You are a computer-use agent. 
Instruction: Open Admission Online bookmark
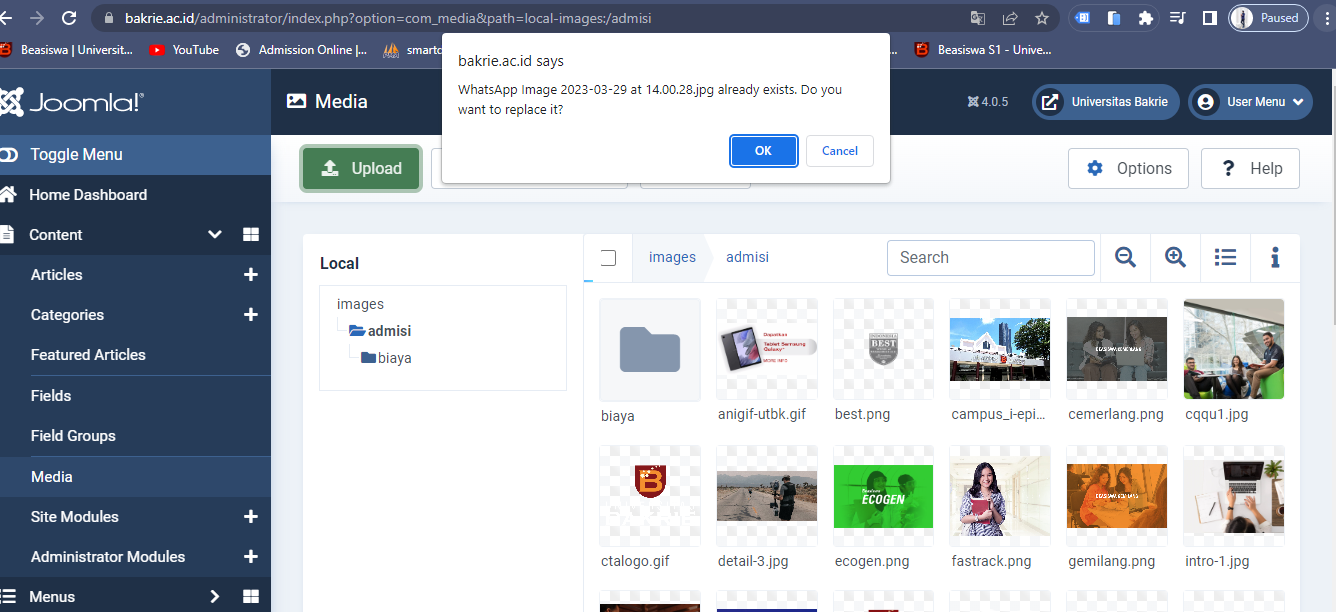click(302, 50)
